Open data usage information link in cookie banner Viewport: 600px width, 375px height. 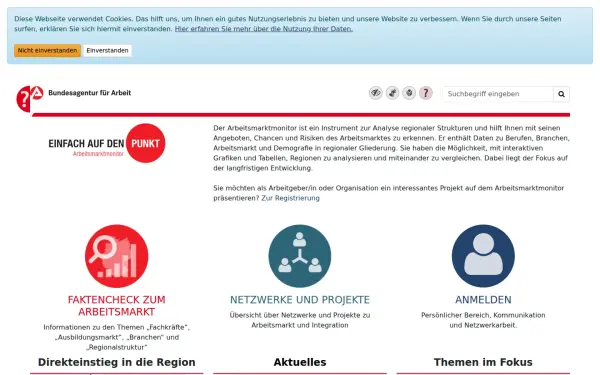264,29
